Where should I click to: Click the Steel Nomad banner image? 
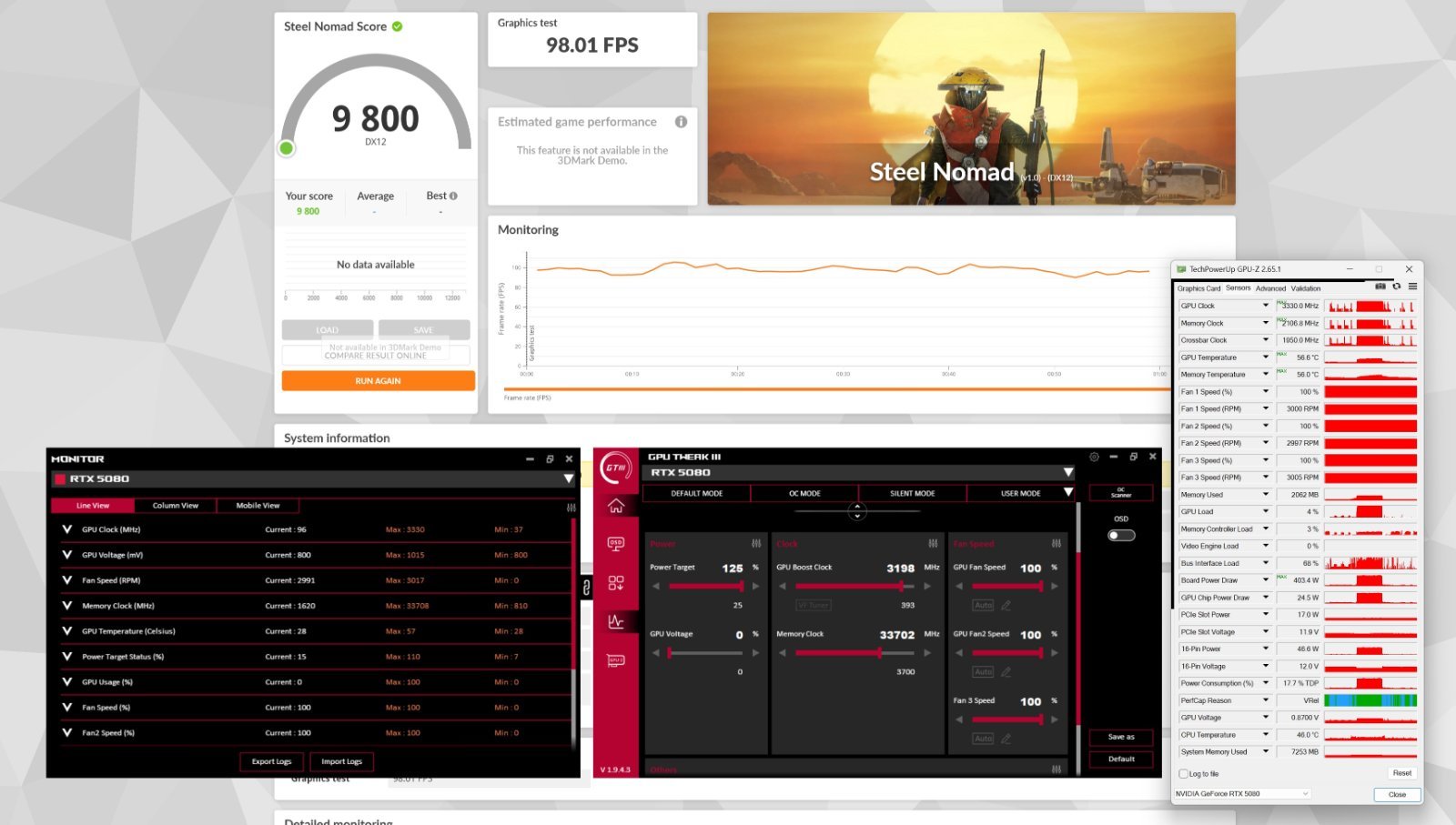coord(971,108)
